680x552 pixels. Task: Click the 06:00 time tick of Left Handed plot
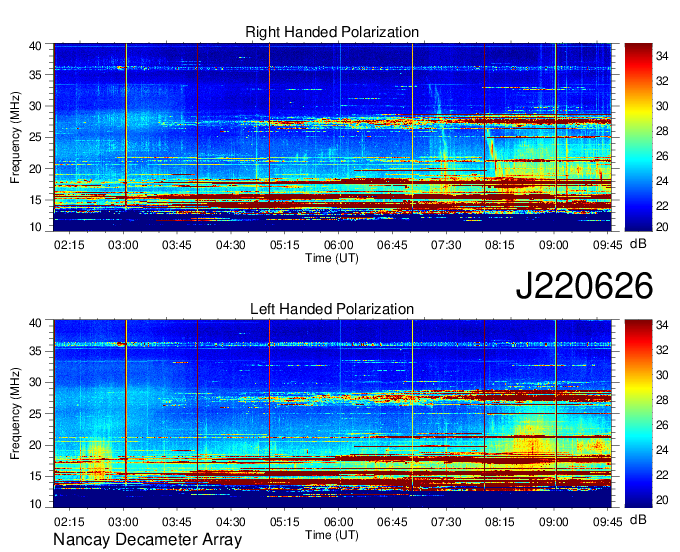pos(338,522)
